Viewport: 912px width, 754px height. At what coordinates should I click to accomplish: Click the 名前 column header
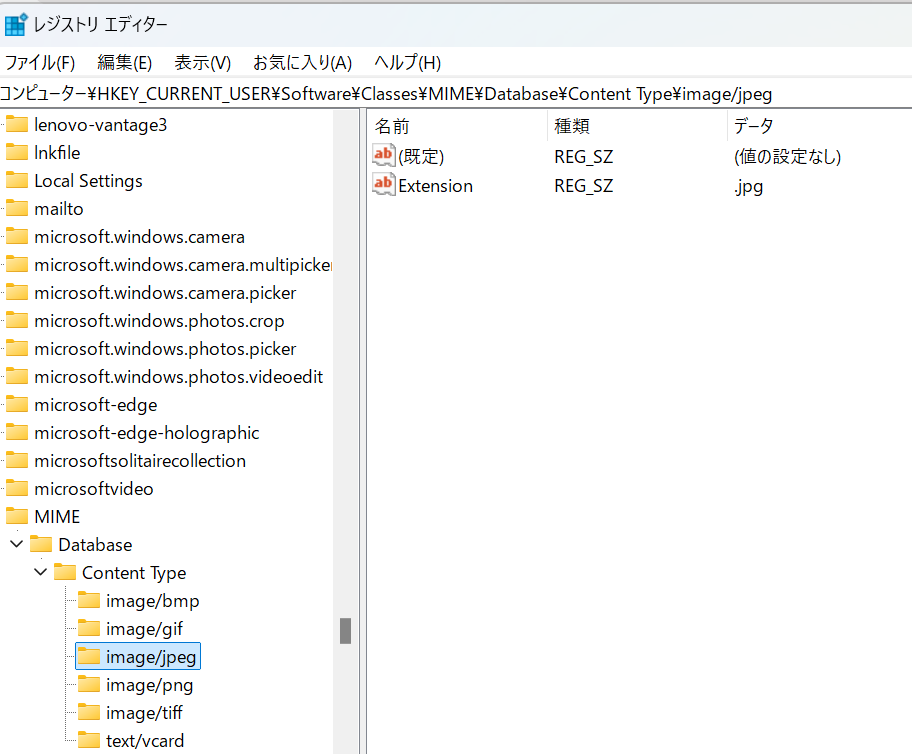pyautogui.click(x=457, y=126)
